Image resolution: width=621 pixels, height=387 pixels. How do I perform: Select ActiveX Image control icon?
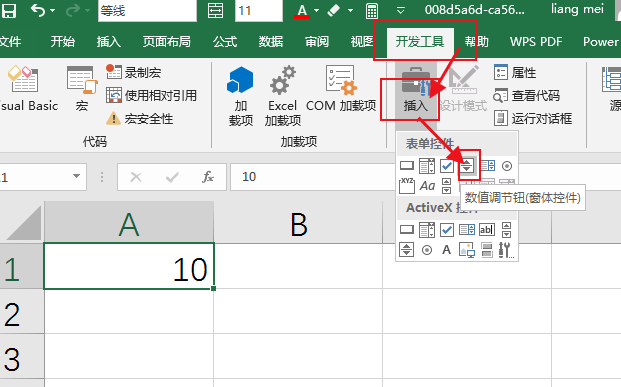pyautogui.click(x=467, y=250)
